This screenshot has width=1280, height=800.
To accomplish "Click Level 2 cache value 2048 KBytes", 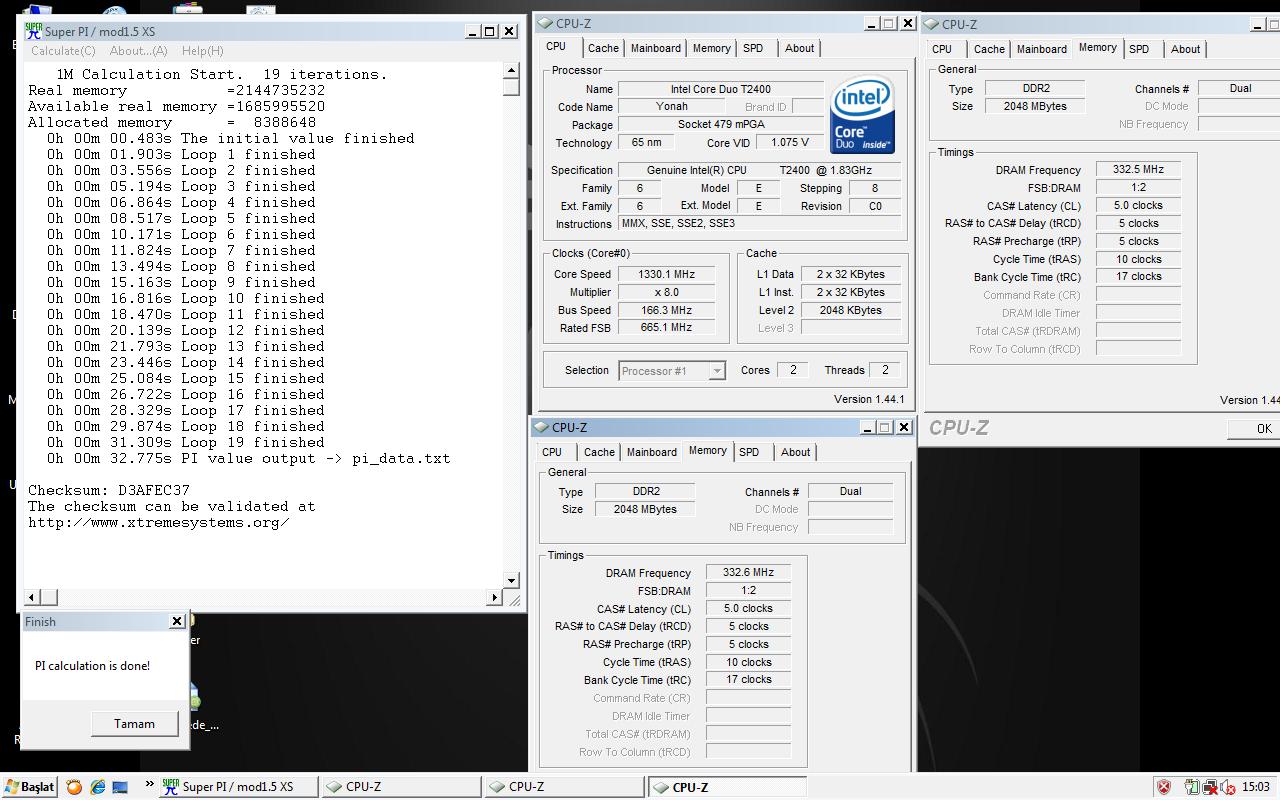I will click(850, 310).
